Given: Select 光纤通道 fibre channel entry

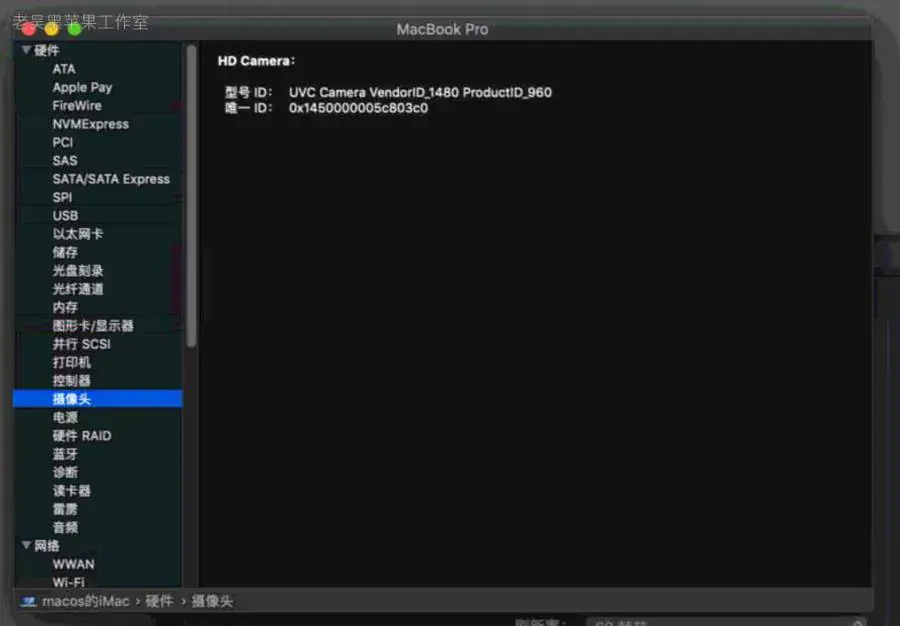Looking at the screenshot, I should 78,289.
